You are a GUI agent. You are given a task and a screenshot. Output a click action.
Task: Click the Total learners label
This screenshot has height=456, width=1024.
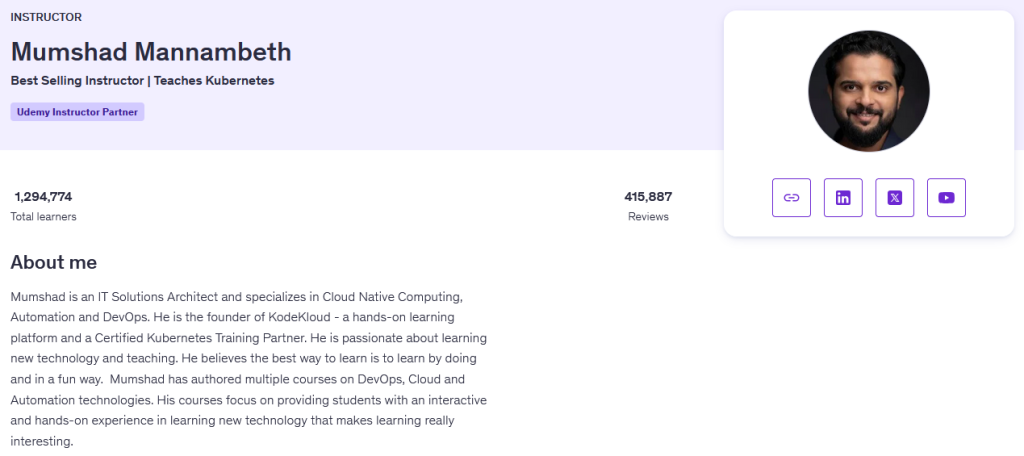[43, 216]
